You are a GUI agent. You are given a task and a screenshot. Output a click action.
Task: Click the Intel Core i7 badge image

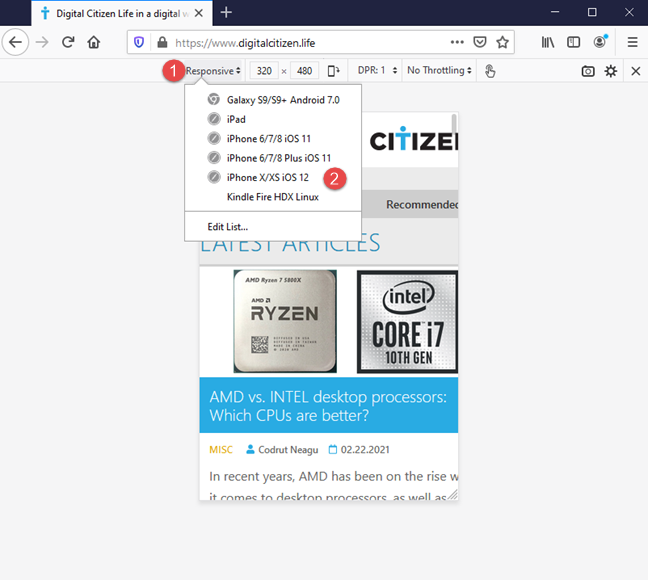407,322
